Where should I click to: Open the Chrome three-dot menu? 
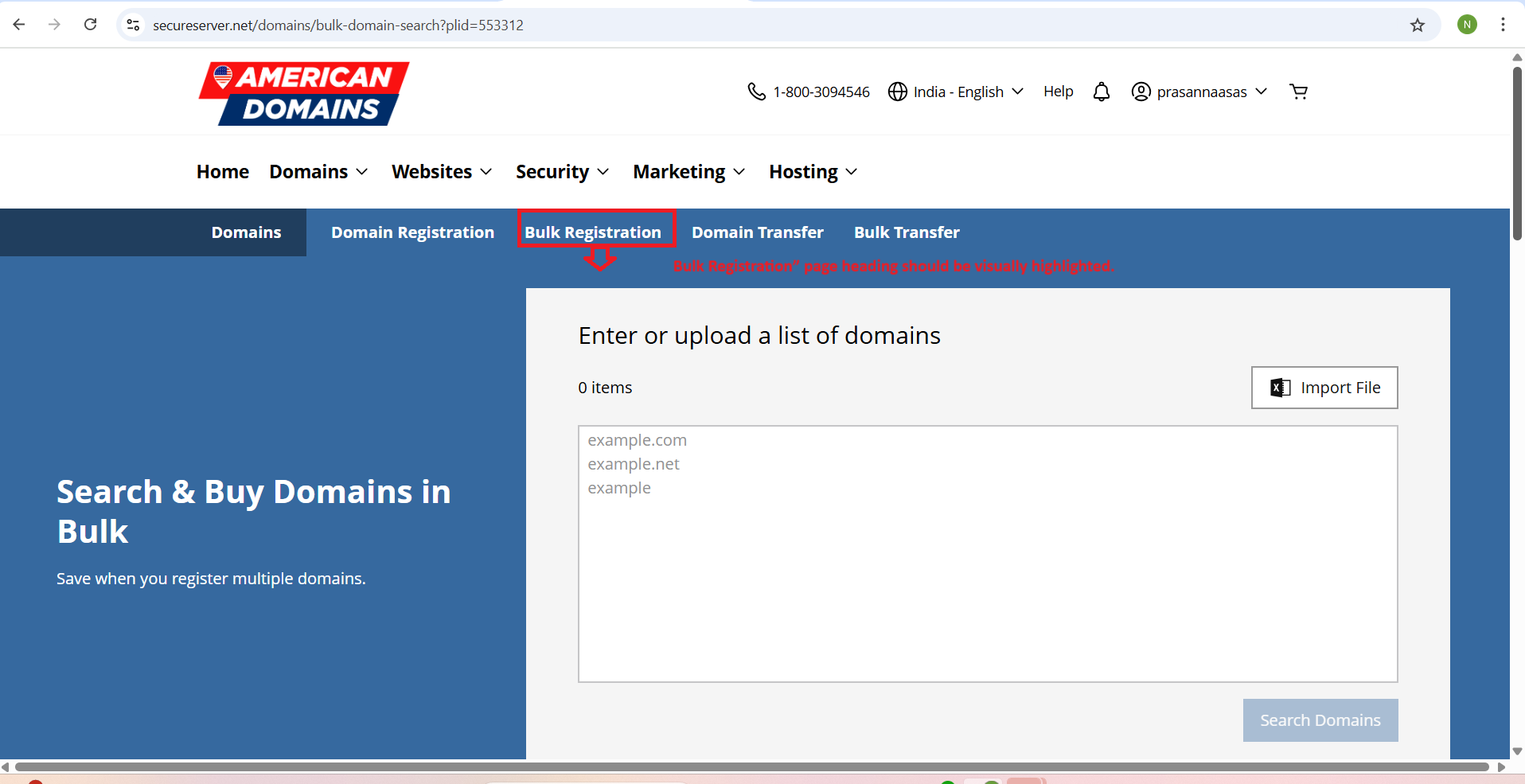1502,25
